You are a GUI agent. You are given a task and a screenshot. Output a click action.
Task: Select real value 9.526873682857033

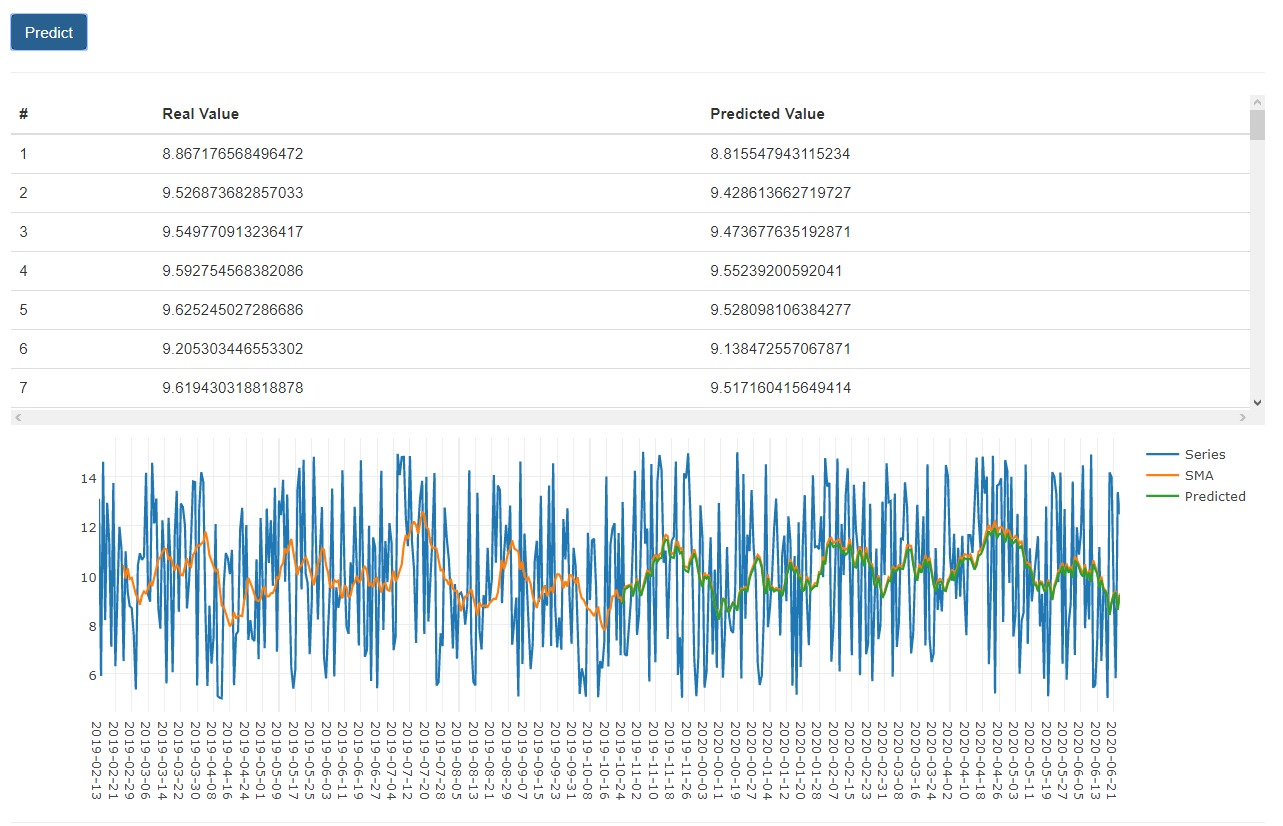point(233,193)
